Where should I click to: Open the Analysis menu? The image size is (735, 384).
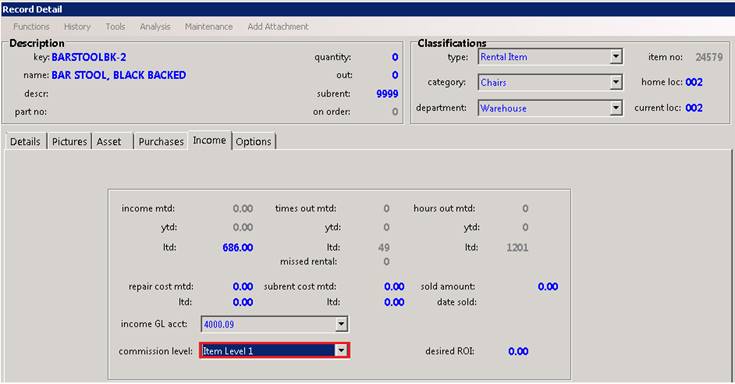point(155,27)
